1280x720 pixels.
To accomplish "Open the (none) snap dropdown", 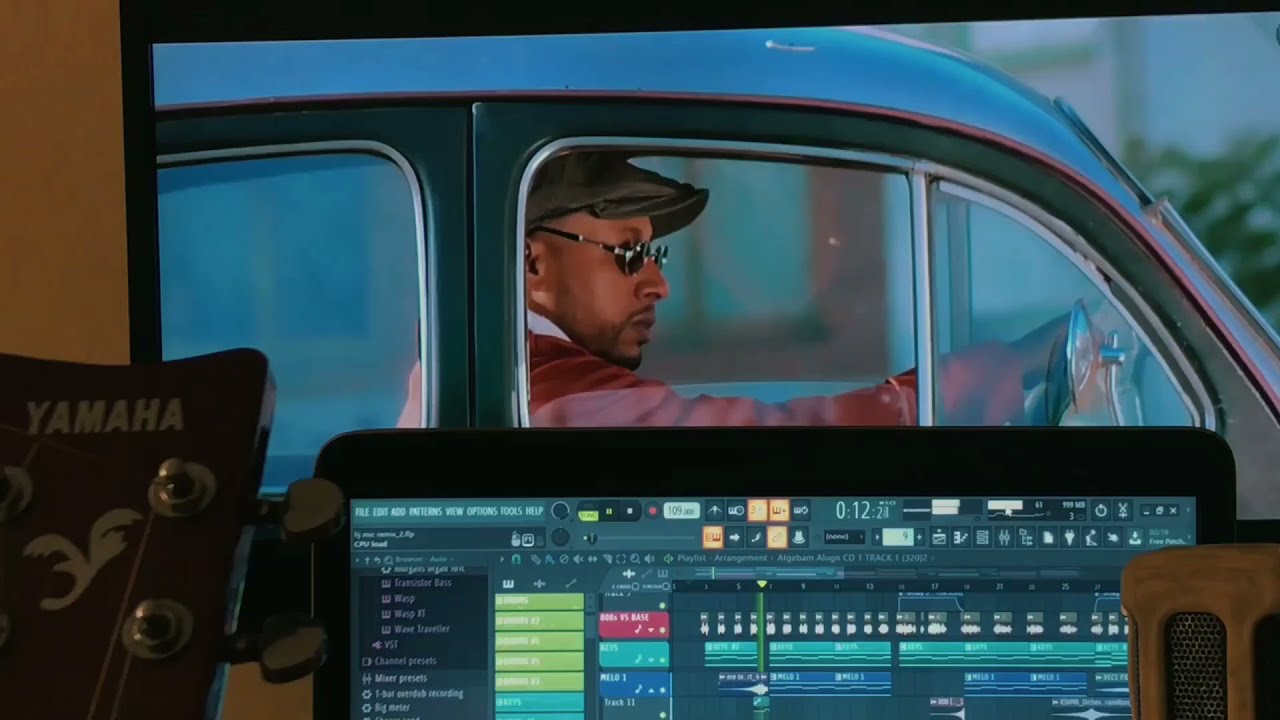I will 842,537.
